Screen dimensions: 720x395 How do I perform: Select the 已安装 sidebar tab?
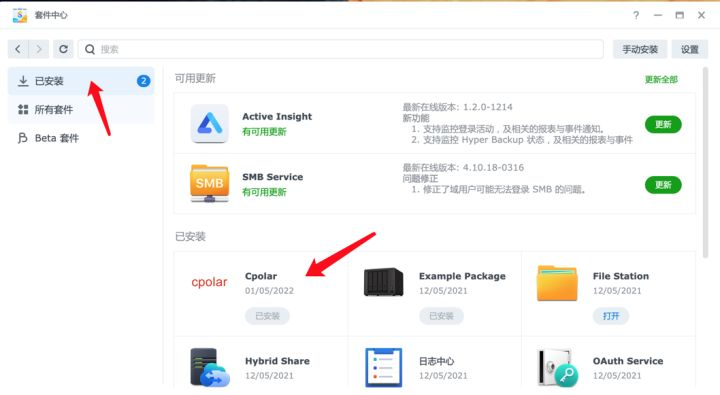[x=81, y=81]
